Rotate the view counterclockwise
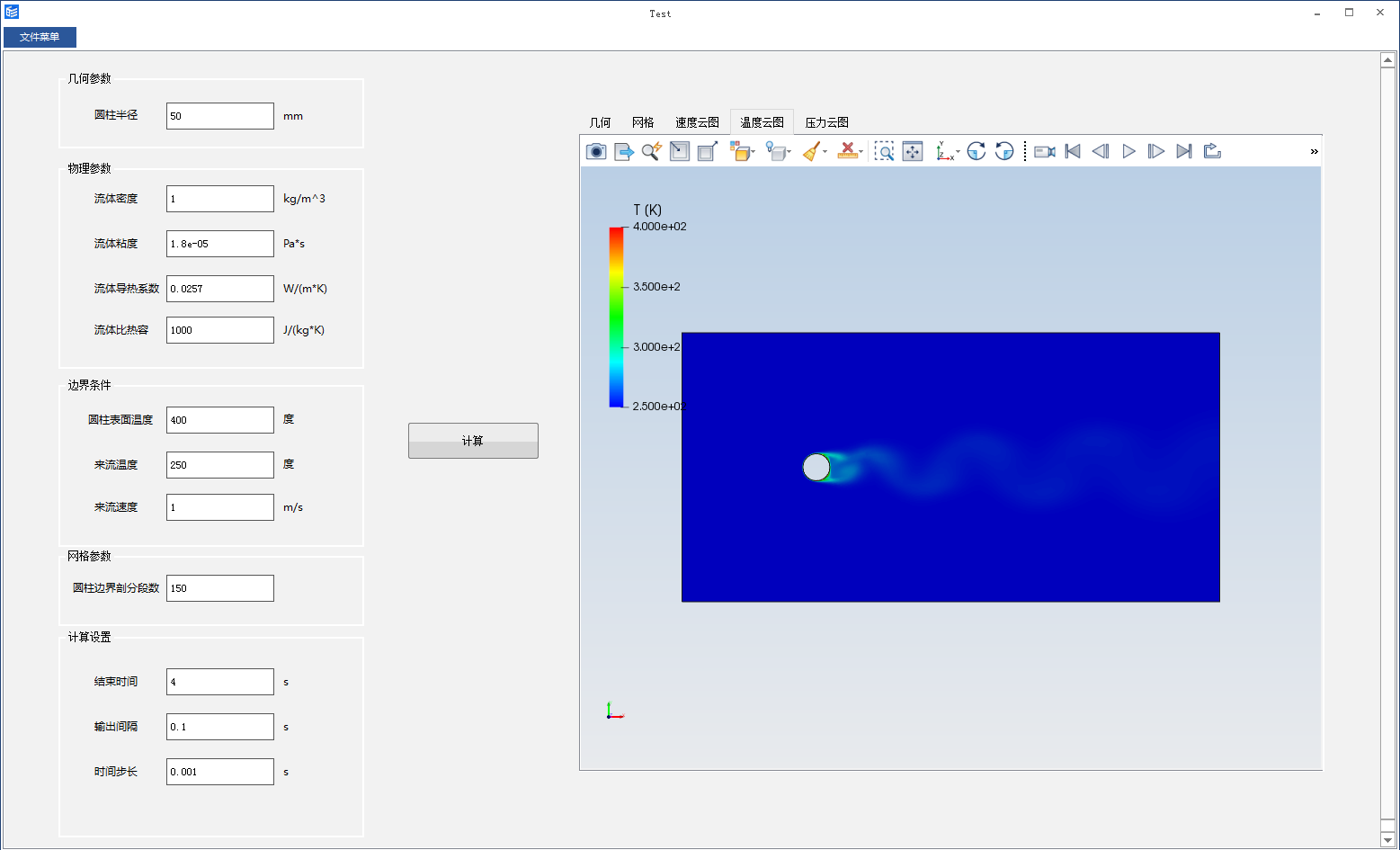The image size is (1400, 850). 1004,151
